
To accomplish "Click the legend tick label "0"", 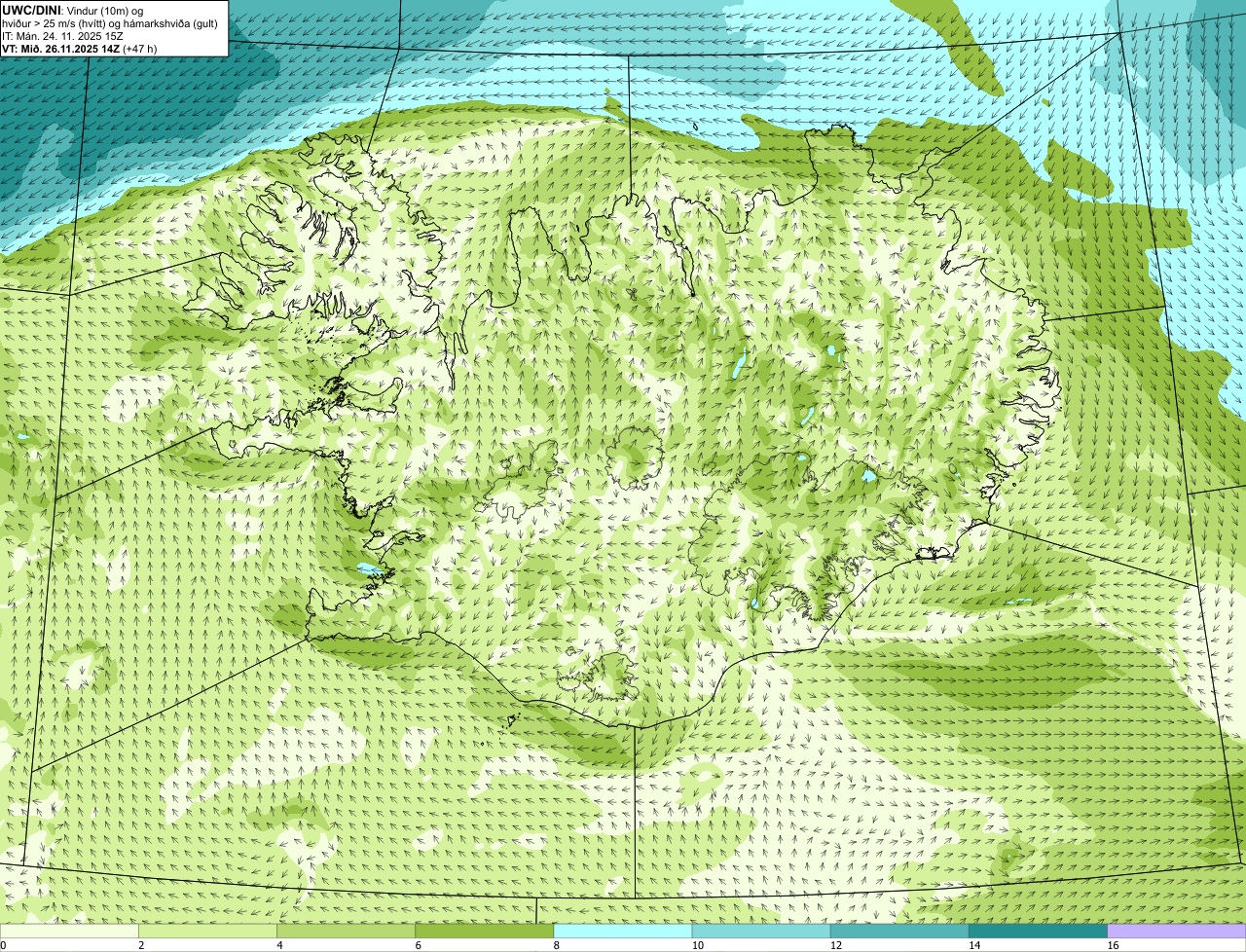I will point(3,945).
